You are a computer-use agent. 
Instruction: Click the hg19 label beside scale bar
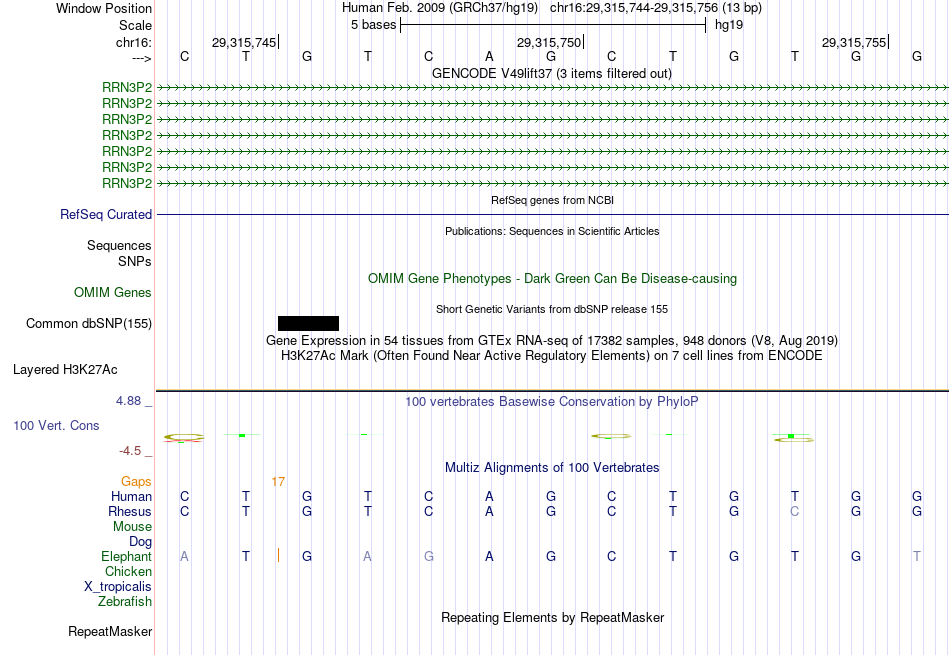coord(729,25)
